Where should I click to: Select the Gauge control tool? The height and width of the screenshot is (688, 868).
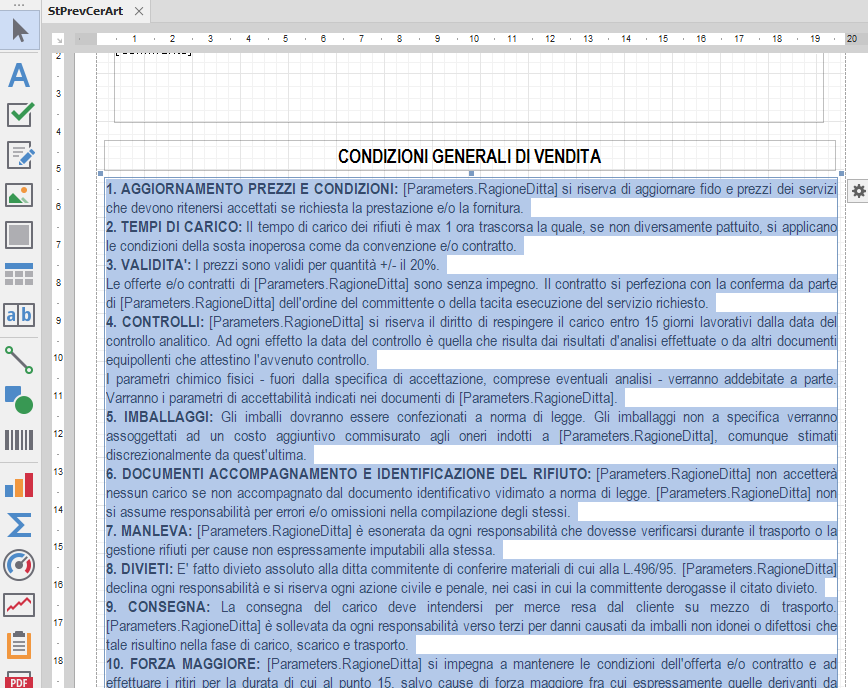tap(20, 565)
